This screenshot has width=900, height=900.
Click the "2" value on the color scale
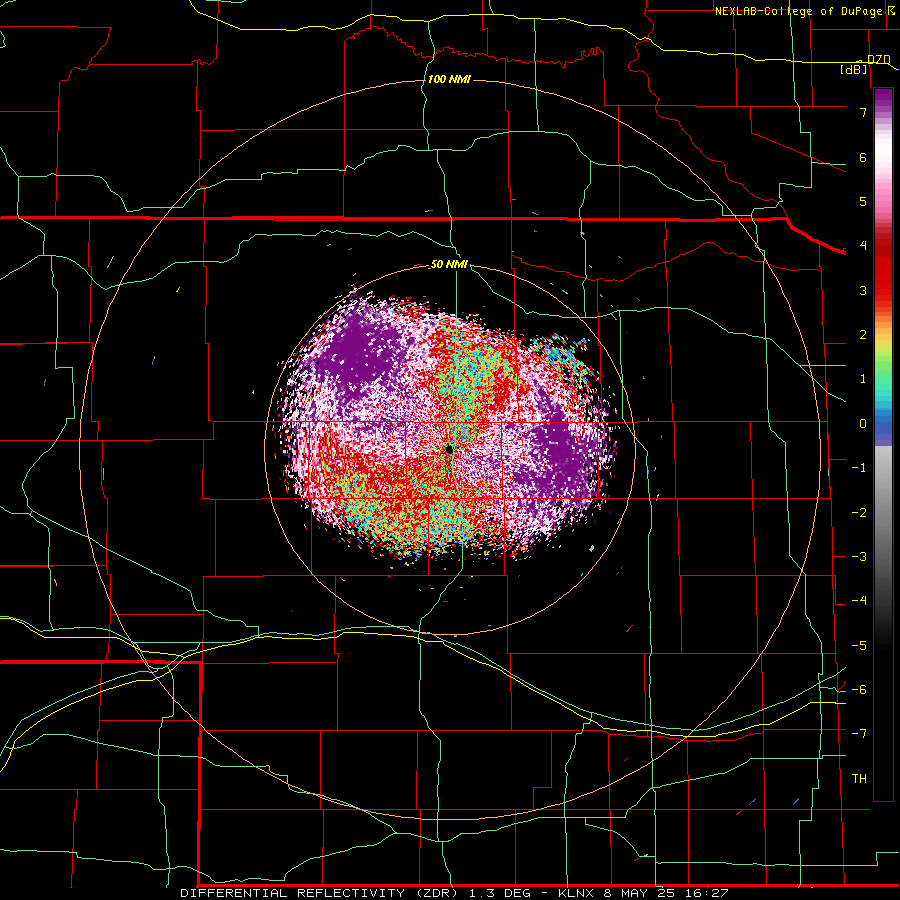point(863,335)
